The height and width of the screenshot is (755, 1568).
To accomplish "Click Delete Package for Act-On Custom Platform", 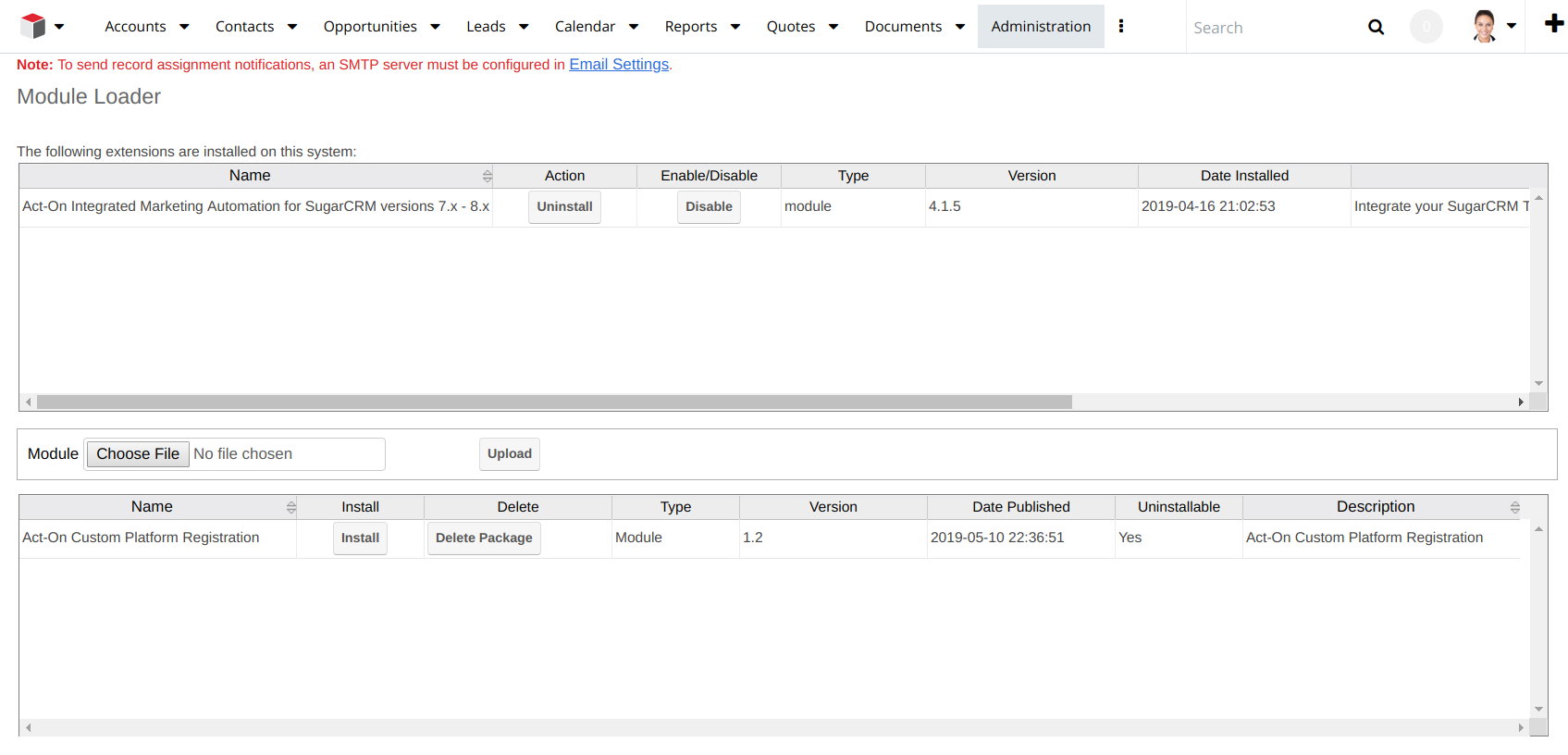I will pos(484,538).
